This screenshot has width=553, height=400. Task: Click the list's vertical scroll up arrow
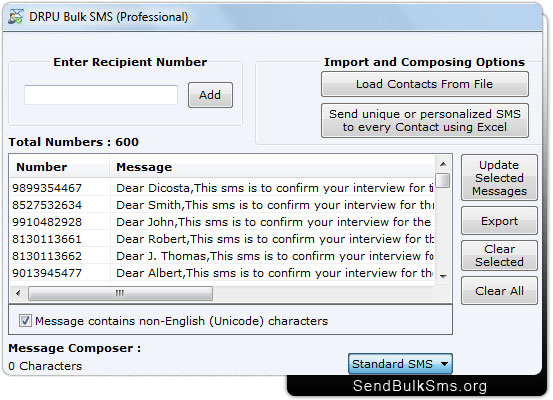pos(443,164)
